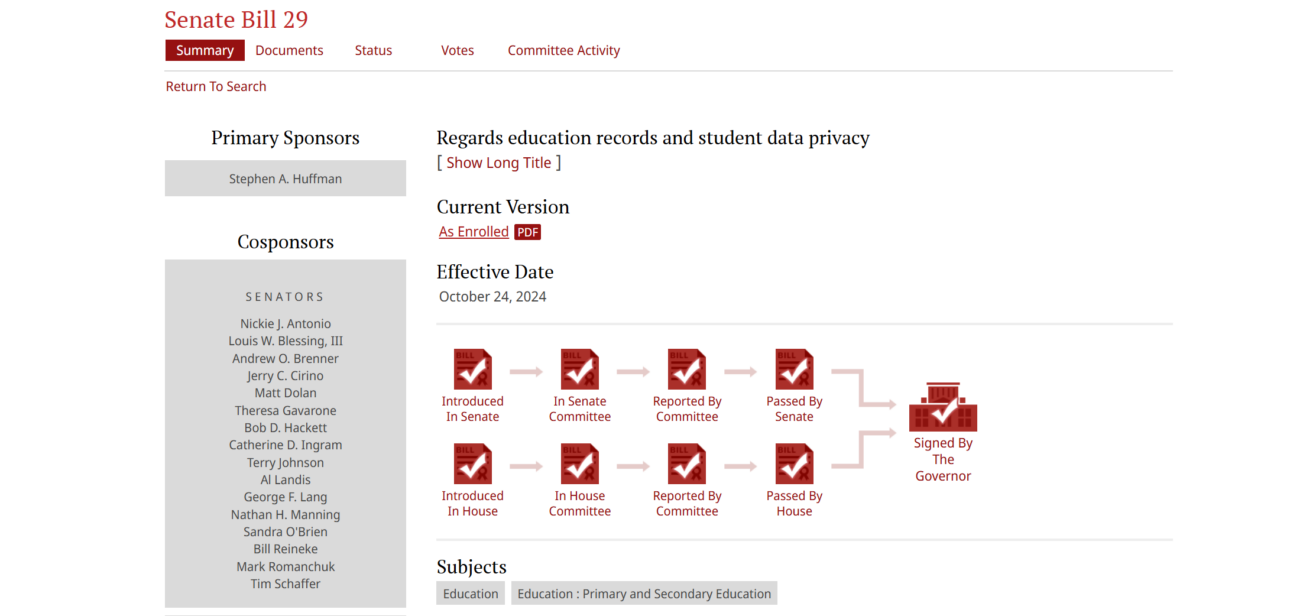Go to the Committee Activity tab
The width and height of the screenshot is (1290, 616).
(563, 50)
